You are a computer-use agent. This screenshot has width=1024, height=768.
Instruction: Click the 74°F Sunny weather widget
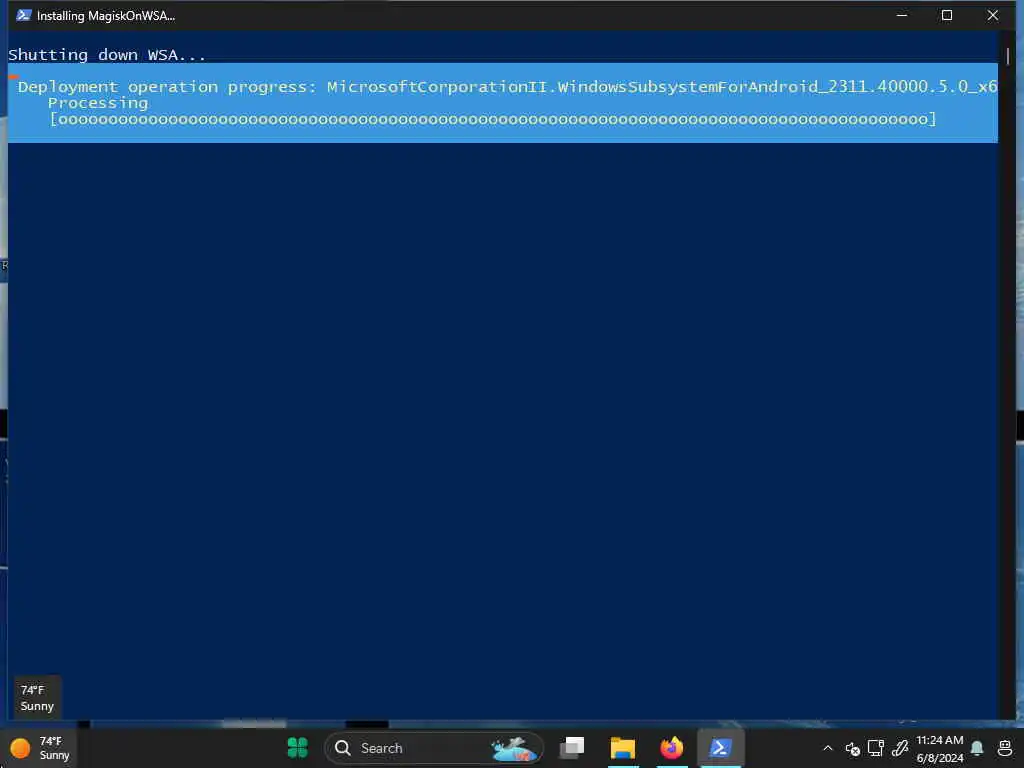(x=41, y=748)
